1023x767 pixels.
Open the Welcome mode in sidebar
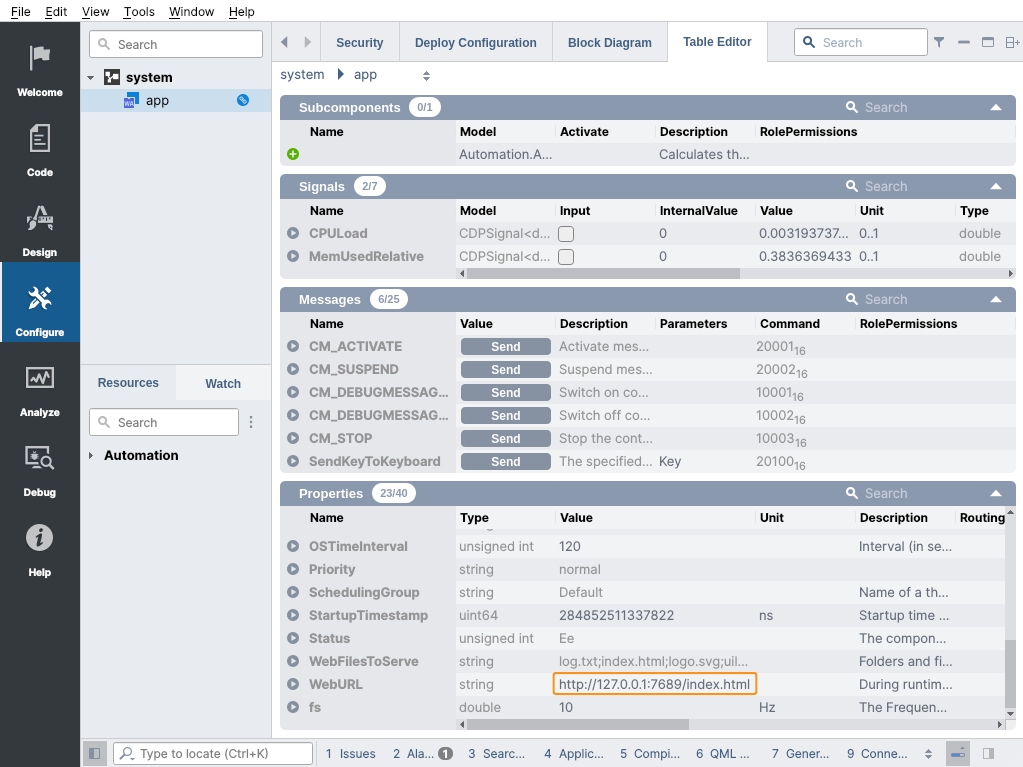click(x=40, y=70)
